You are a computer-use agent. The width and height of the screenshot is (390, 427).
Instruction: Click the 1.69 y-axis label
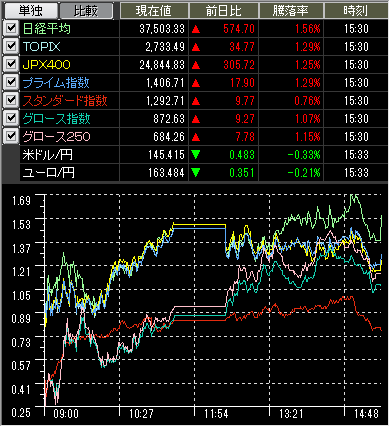(x=21, y=201)
